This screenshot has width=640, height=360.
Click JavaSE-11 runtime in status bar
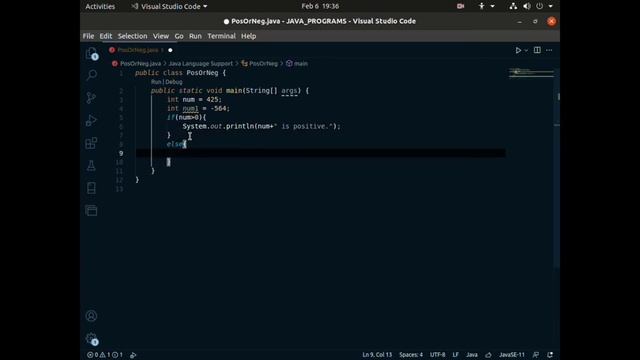pos(512,355)
